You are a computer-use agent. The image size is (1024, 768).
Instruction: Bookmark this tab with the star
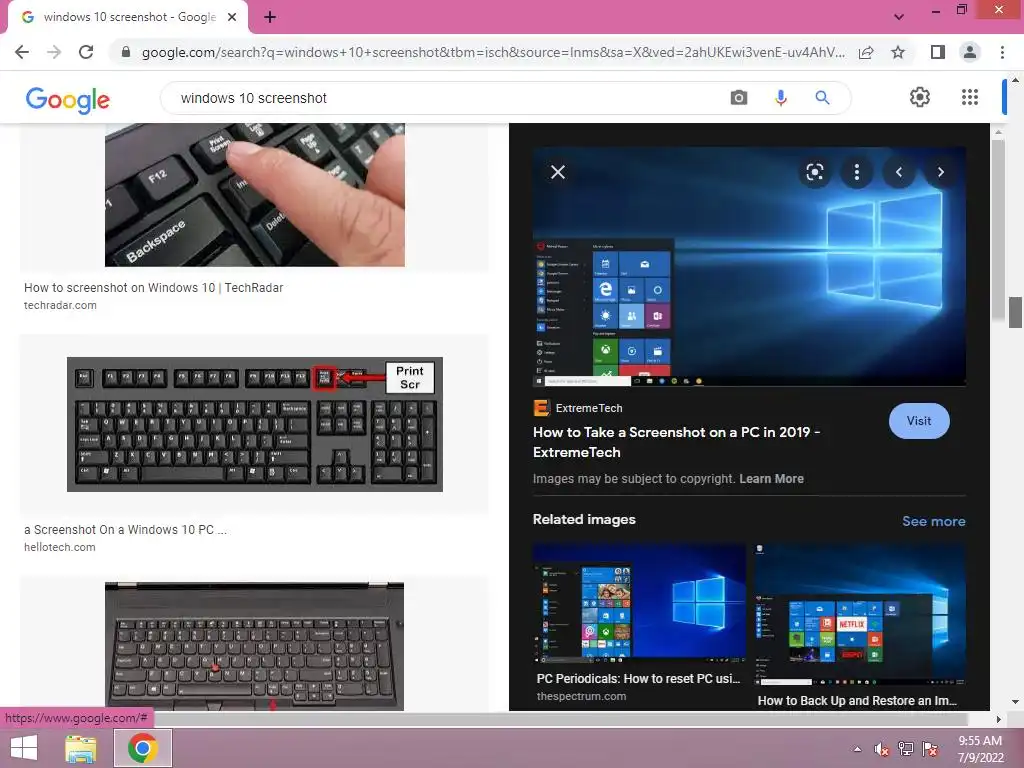point(898,52)
